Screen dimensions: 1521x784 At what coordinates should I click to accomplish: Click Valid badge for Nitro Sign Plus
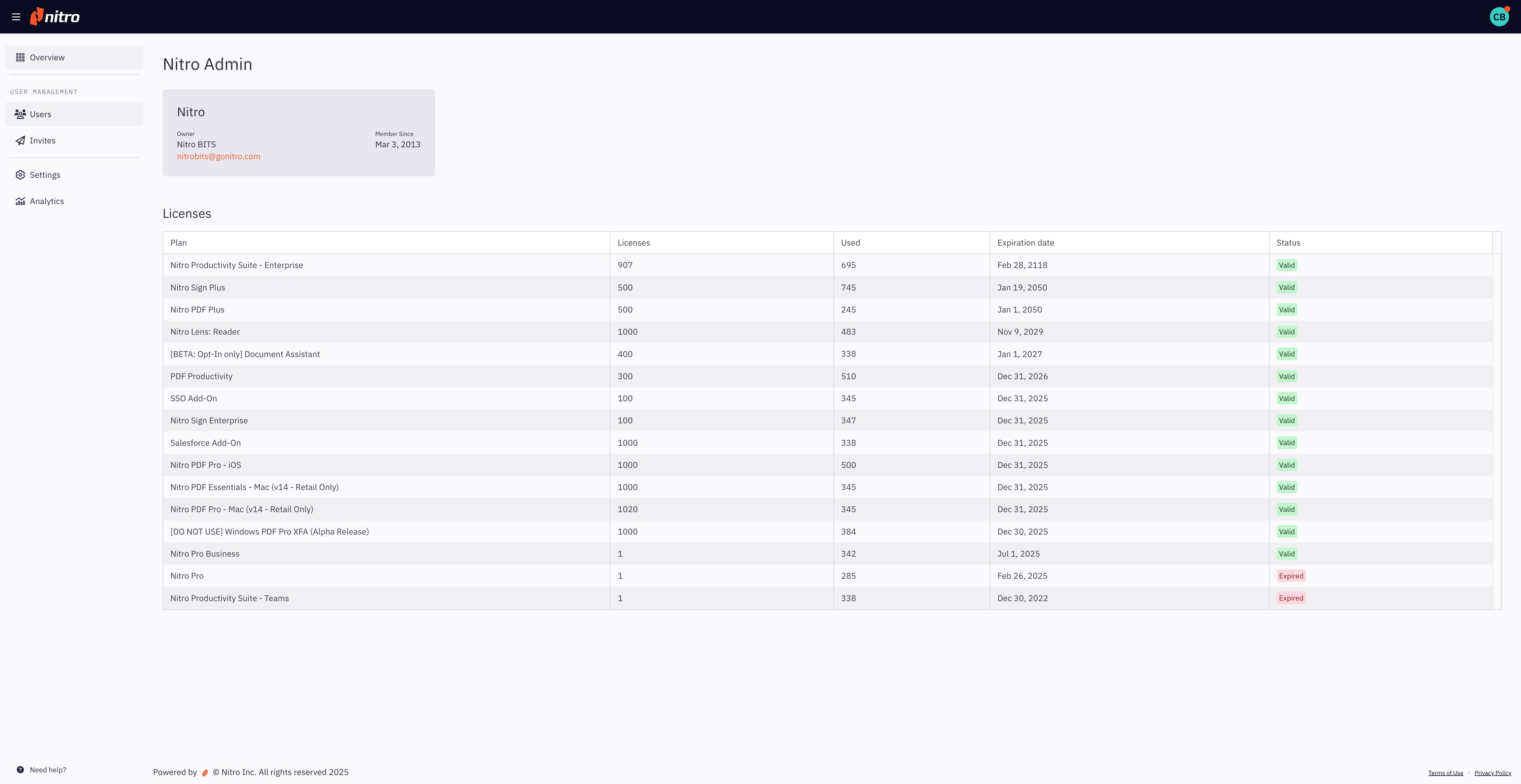[1287, 287]
